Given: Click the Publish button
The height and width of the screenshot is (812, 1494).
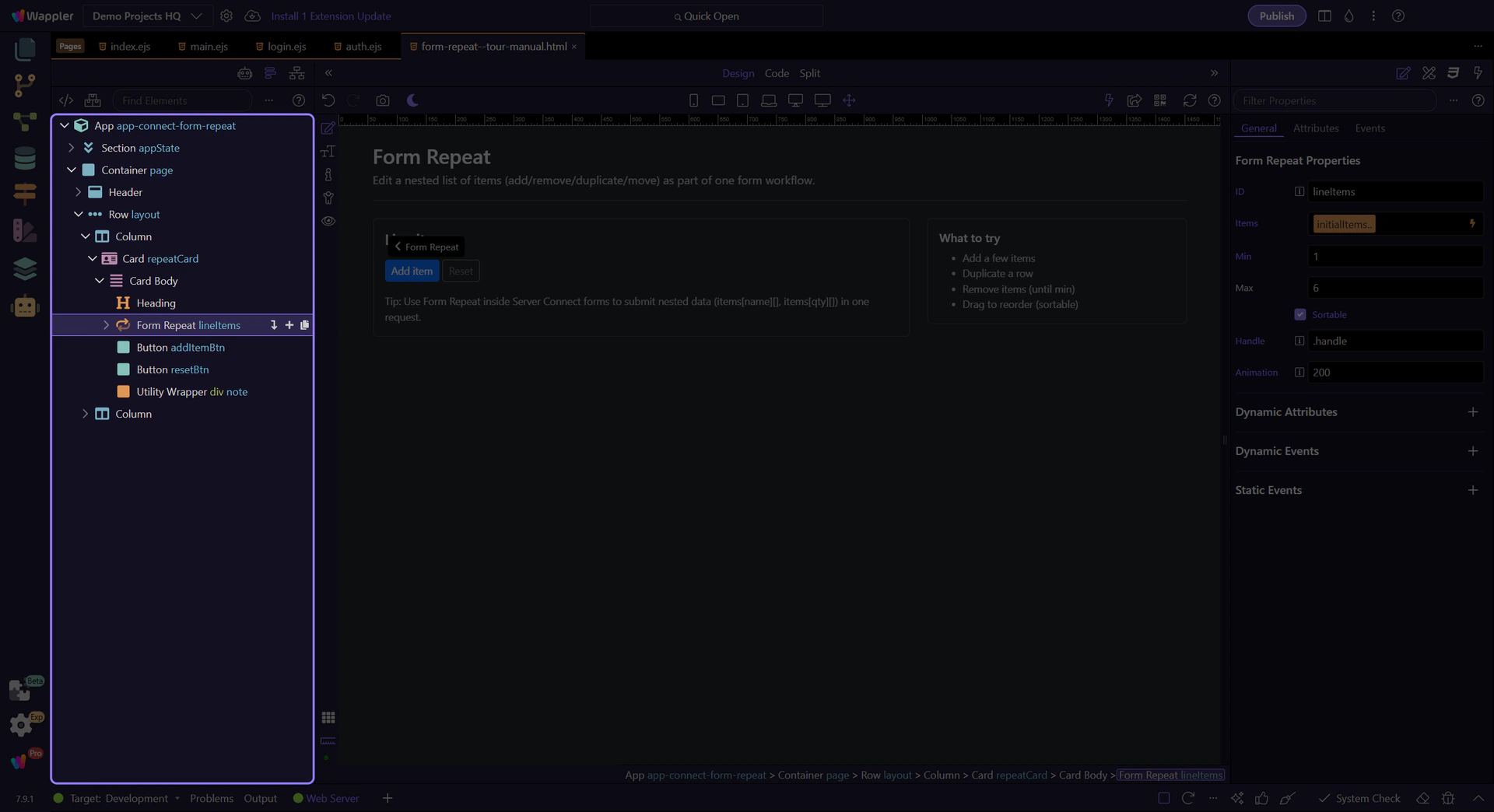Looking at the screenshot, I should (1276, 16).
